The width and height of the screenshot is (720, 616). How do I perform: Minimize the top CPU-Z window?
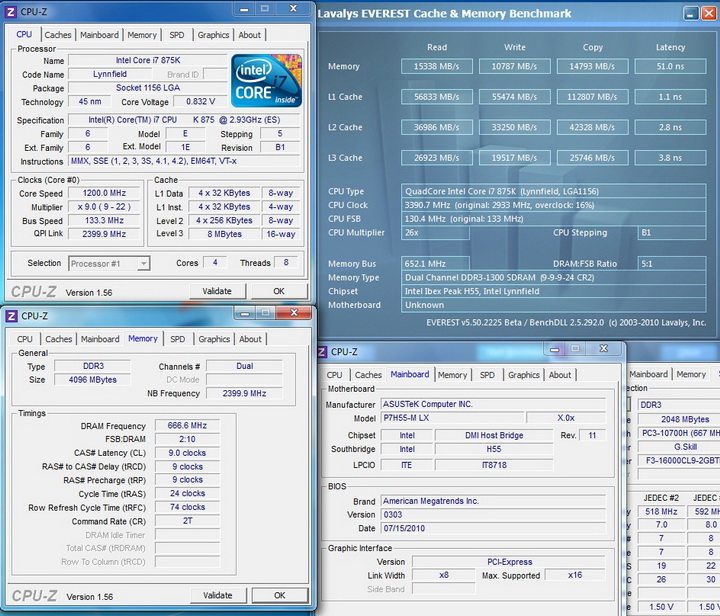(244, 9)
